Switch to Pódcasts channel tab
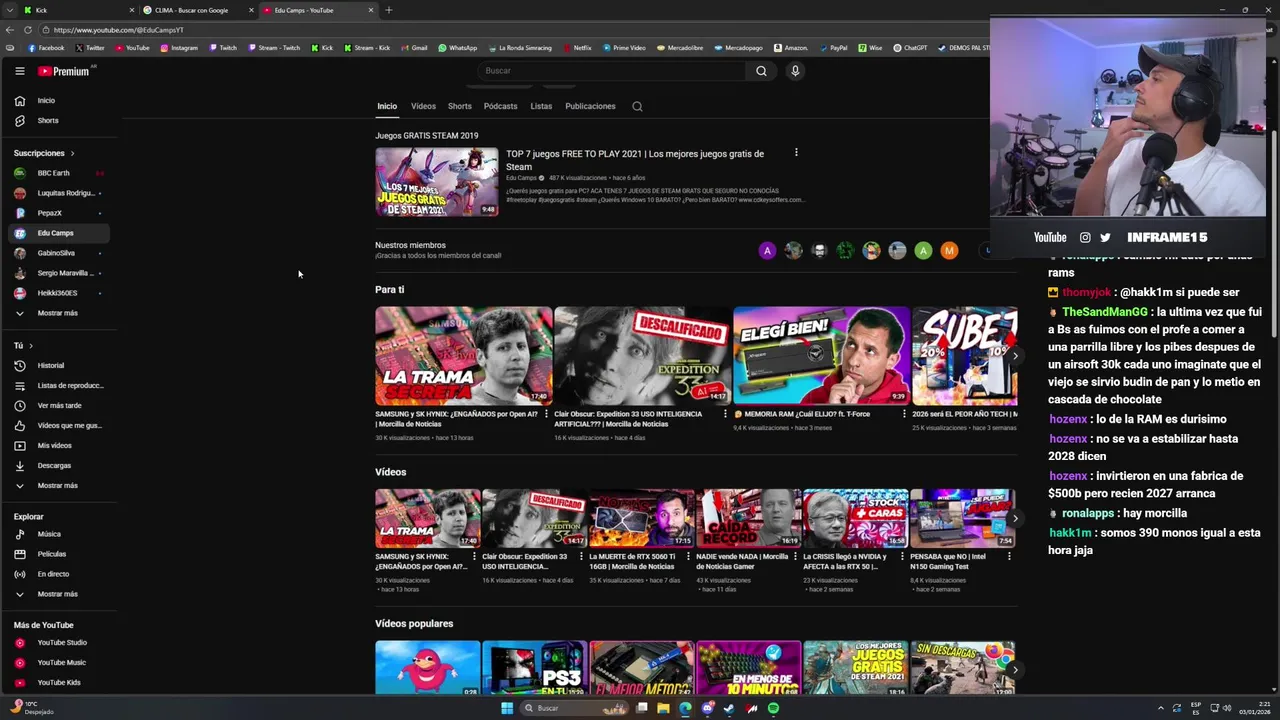This screenshot has height=720, width=1280. coord(500,106)
